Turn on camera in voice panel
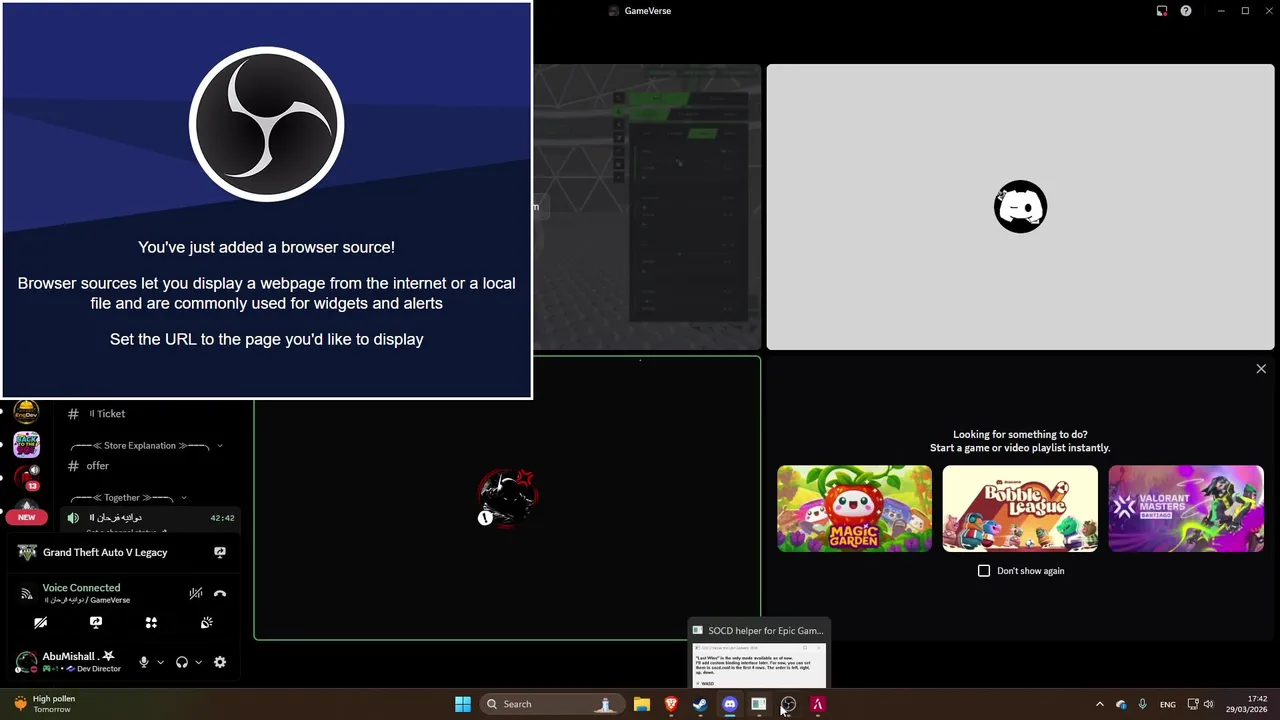This screenshot has width=1280, height=720. coord(40,622)
